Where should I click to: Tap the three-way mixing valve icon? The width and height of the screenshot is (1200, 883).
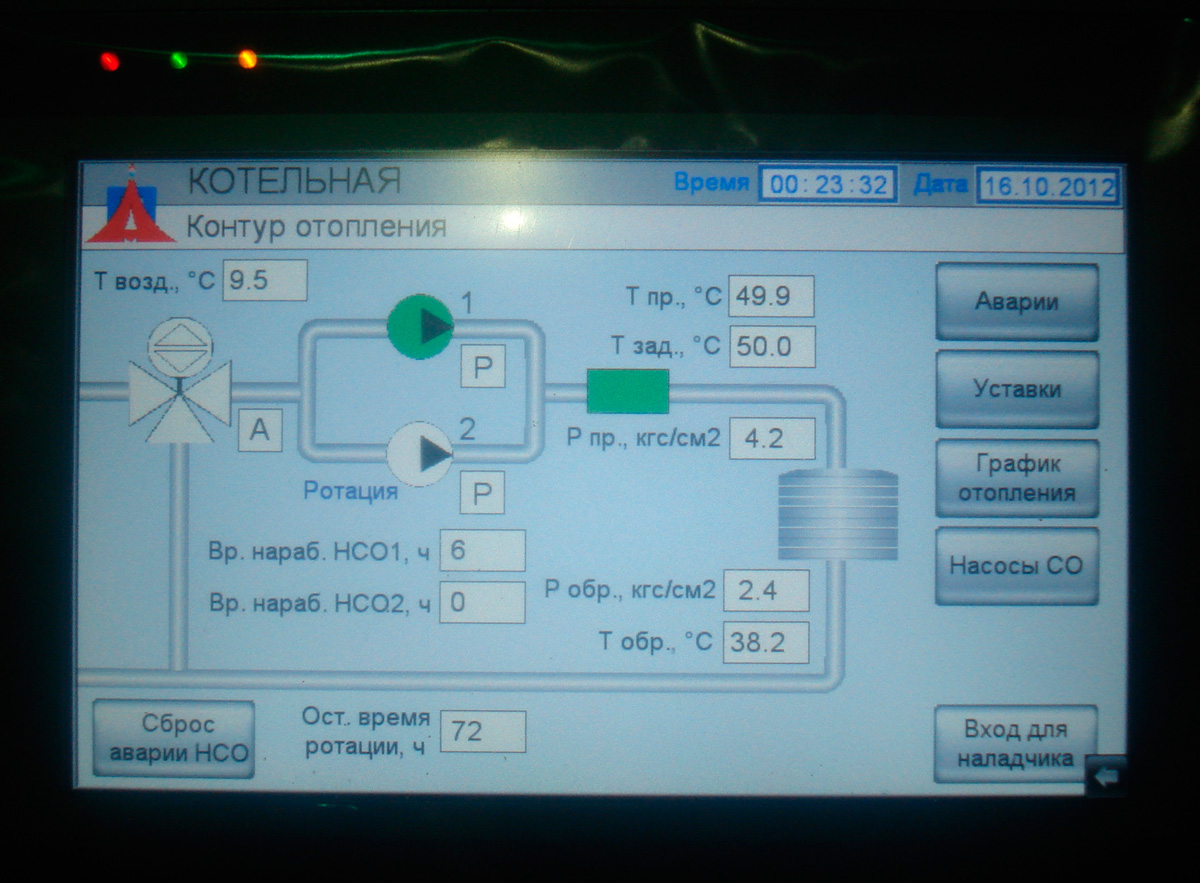pos(180,398)
